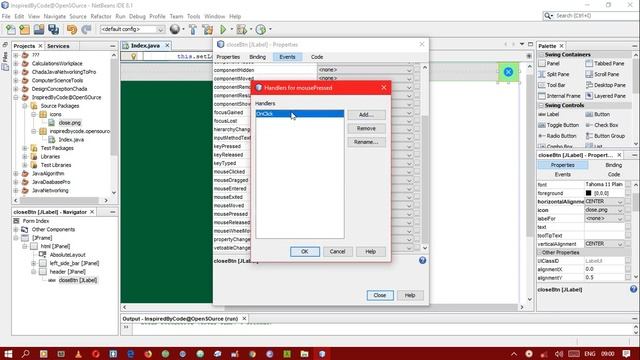
Task: Switch to Binding tab in Properties dialog
Action: coord(257,57)
